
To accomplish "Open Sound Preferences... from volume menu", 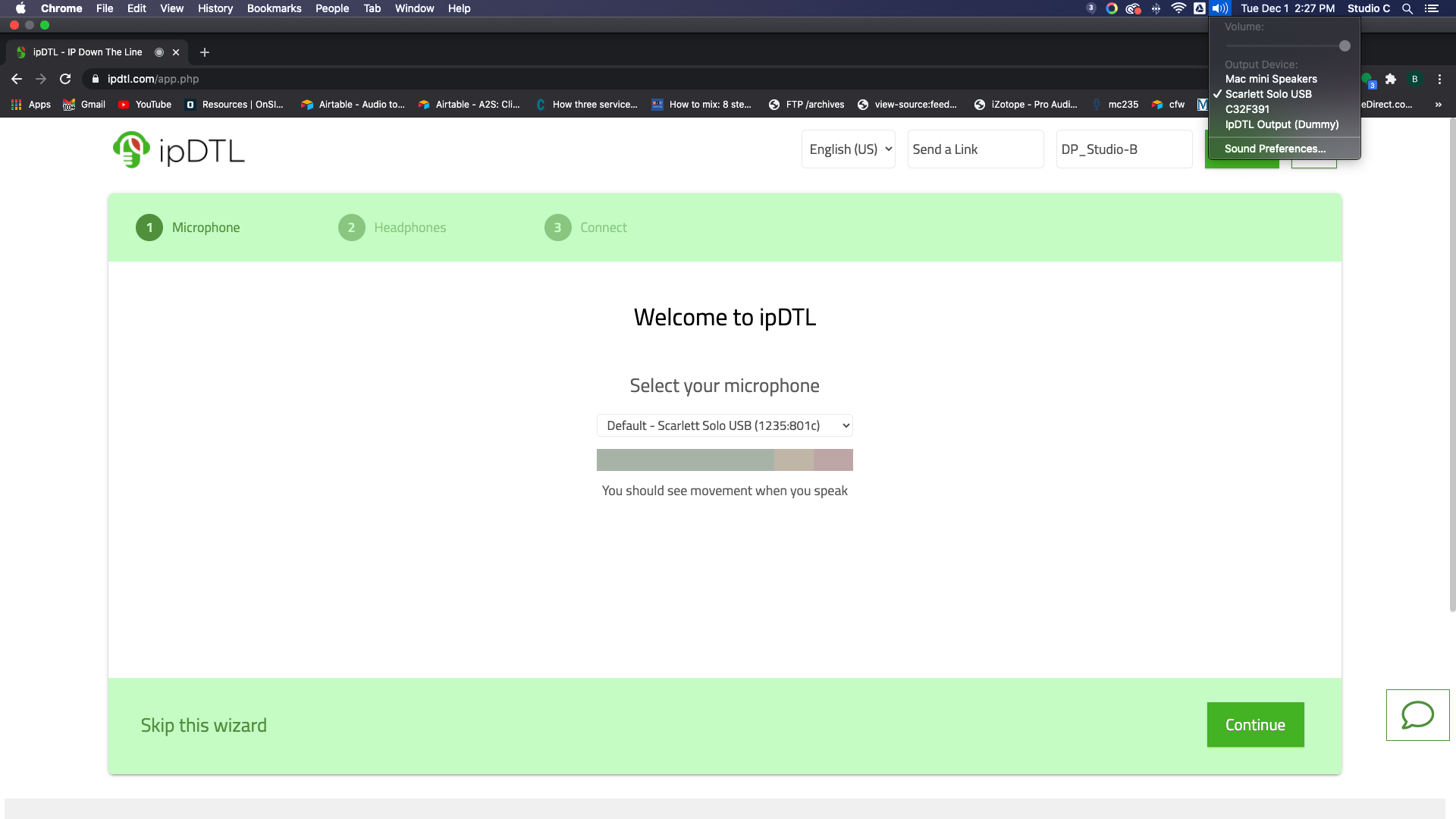I will tap(1285, 149).
